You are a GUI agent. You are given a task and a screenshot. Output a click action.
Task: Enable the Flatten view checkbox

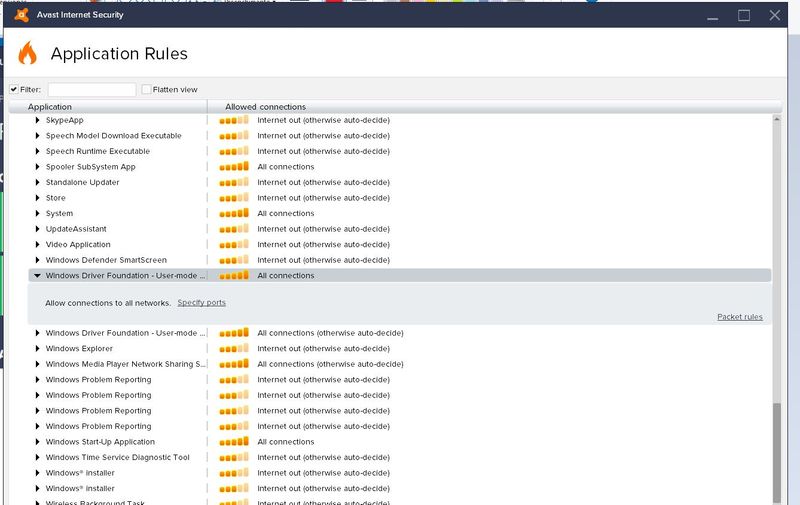point(146,89)
